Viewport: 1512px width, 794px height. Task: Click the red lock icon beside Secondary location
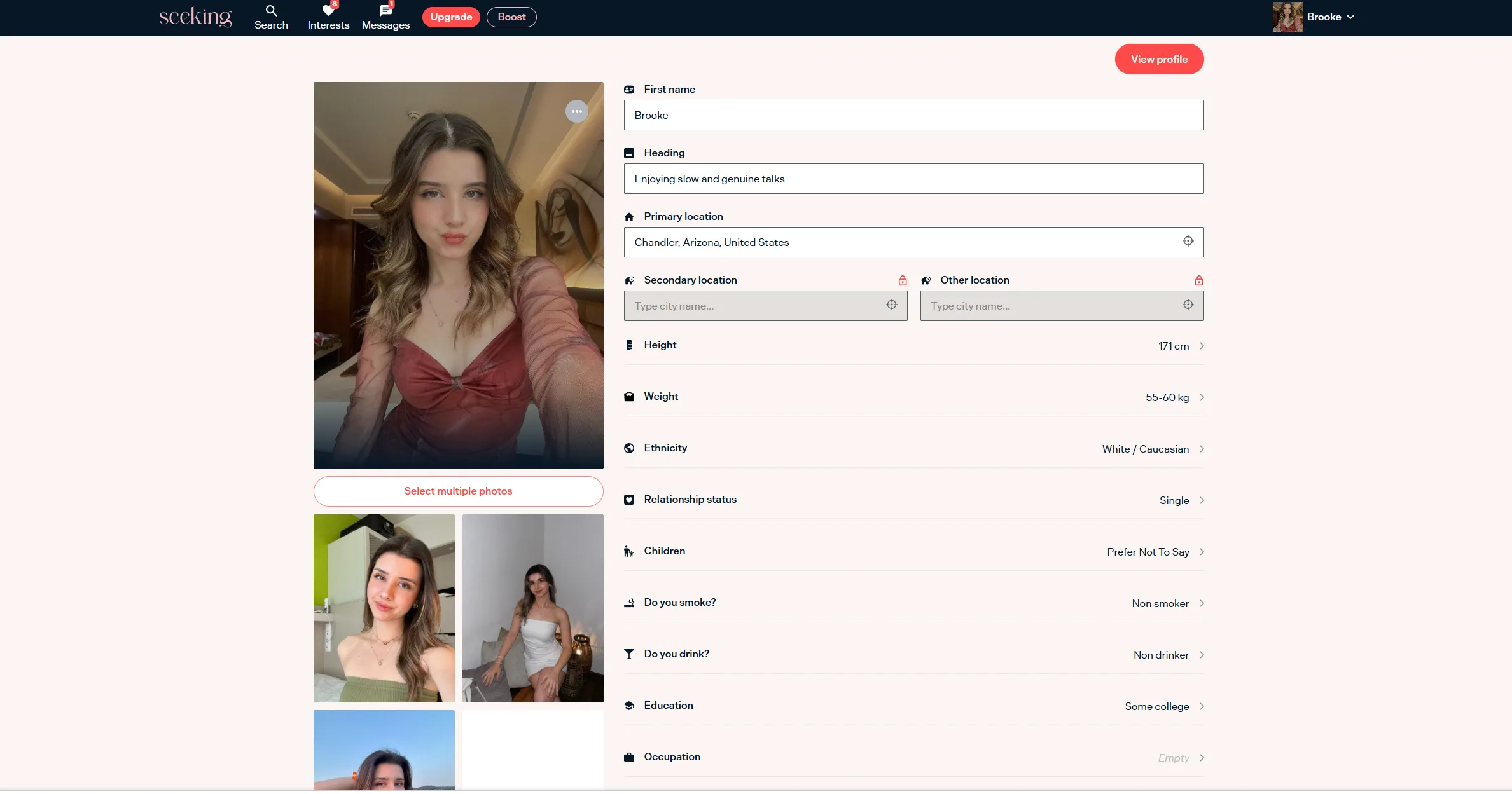(902, 280)
